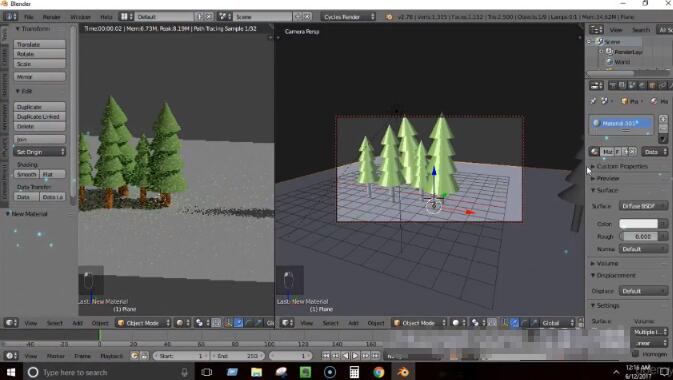Select Flat shading button

tap(52, 174)
